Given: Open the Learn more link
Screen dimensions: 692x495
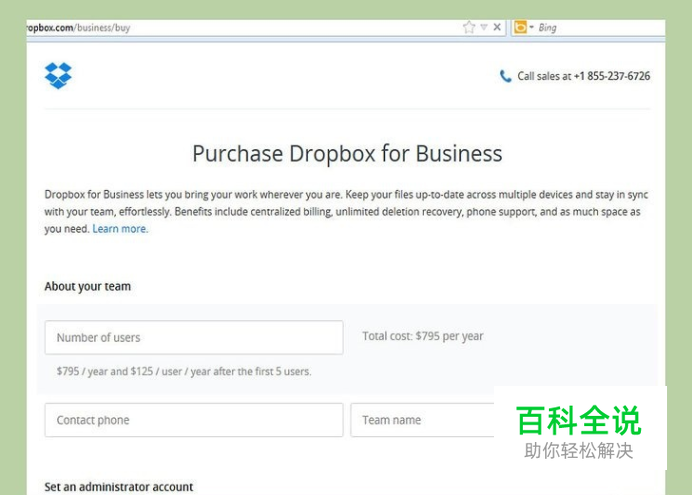Looking at the screenshot, I should click(x=120, y=229).
